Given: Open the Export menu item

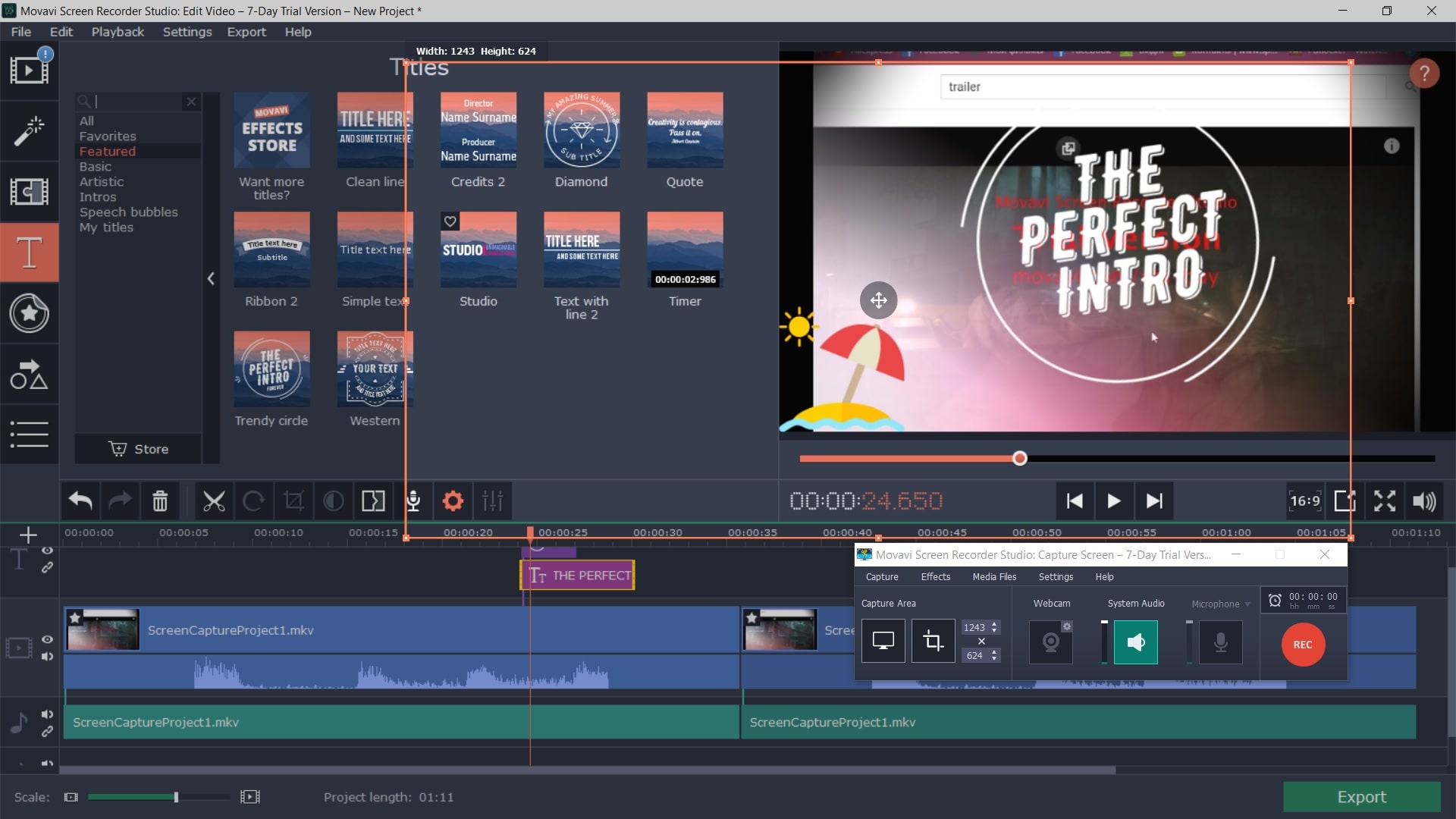Looking at the screenshot, I should click(245, 31).
